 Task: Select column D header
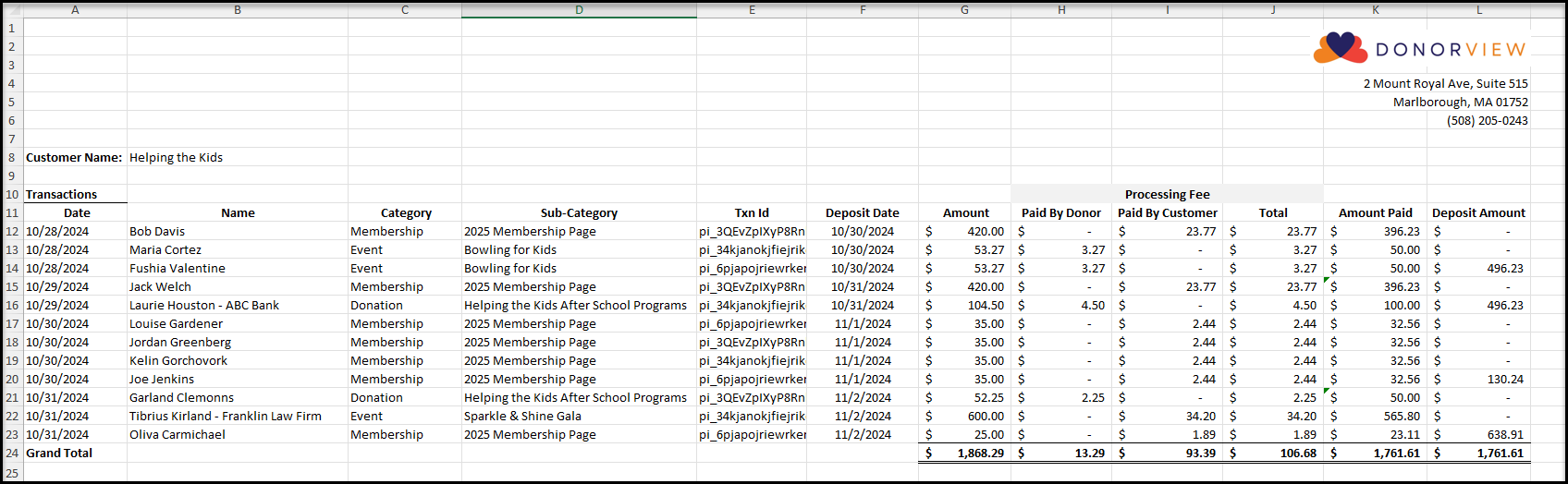579,10
